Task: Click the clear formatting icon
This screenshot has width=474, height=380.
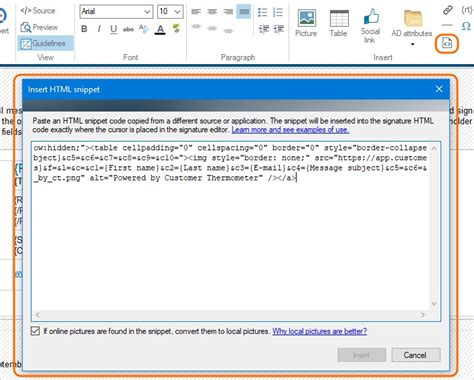Action: point(144,29)
